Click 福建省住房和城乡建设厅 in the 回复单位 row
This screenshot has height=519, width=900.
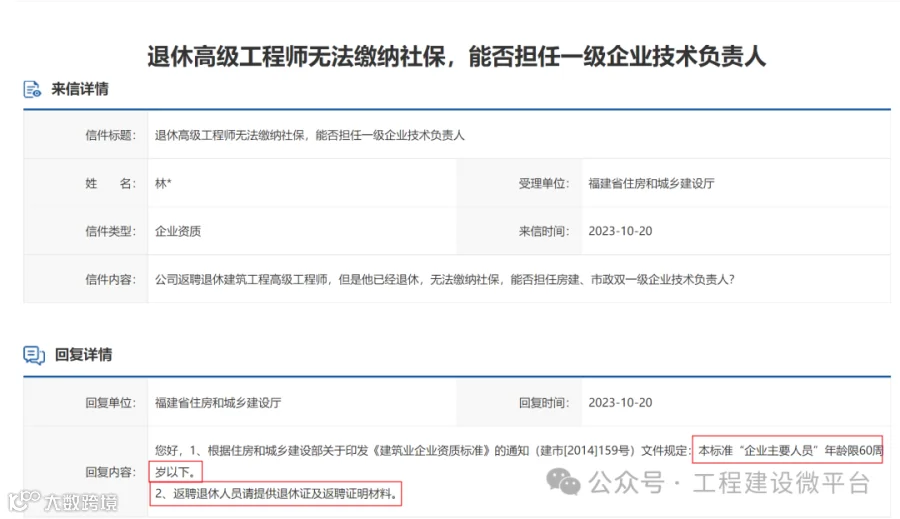point(218,403)
